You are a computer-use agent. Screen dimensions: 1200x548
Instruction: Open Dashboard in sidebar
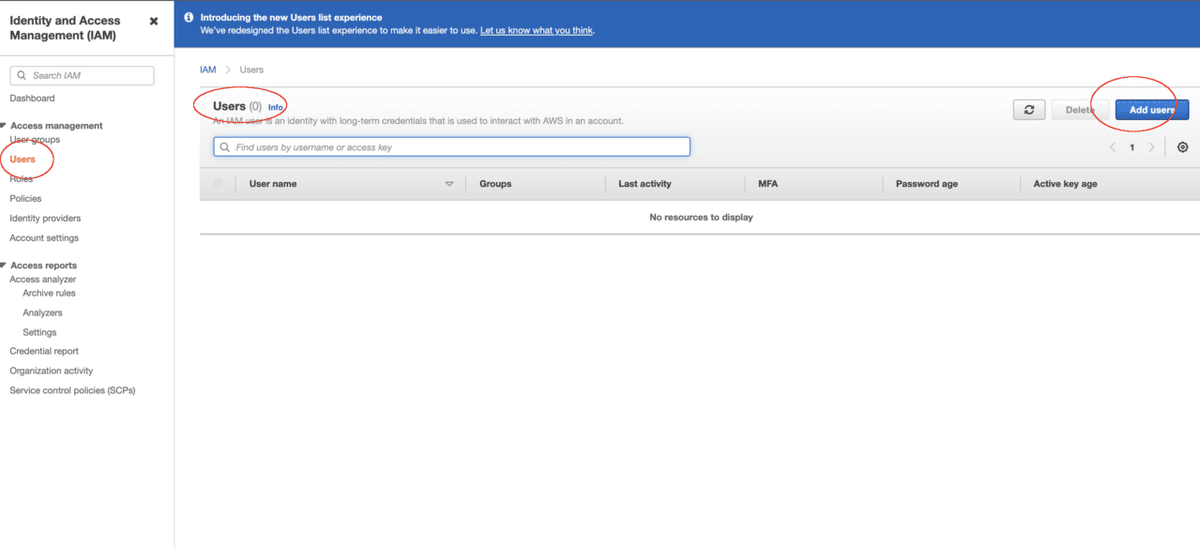(x=32, y=98)
